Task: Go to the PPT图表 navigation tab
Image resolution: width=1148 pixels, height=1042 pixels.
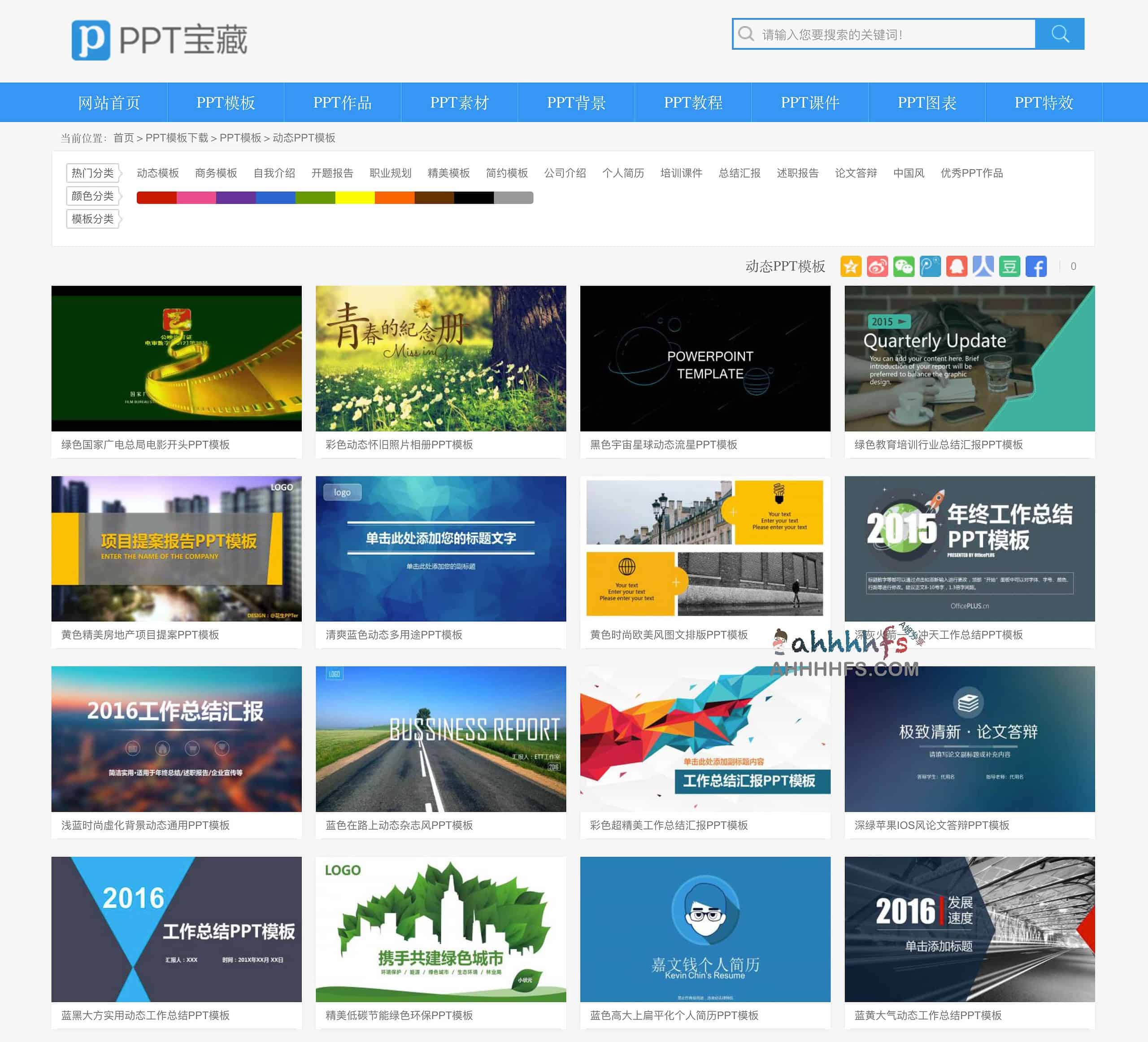Action: [x=926, y=103]
